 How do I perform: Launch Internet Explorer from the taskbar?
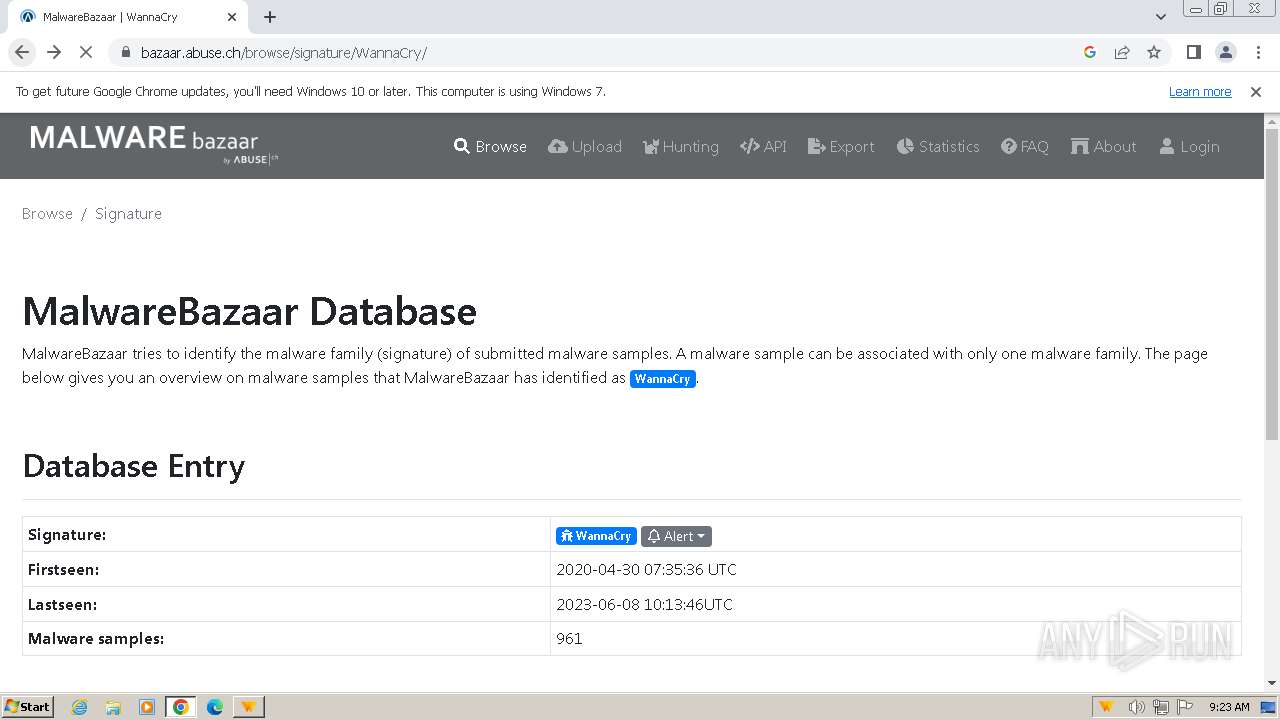79,707
